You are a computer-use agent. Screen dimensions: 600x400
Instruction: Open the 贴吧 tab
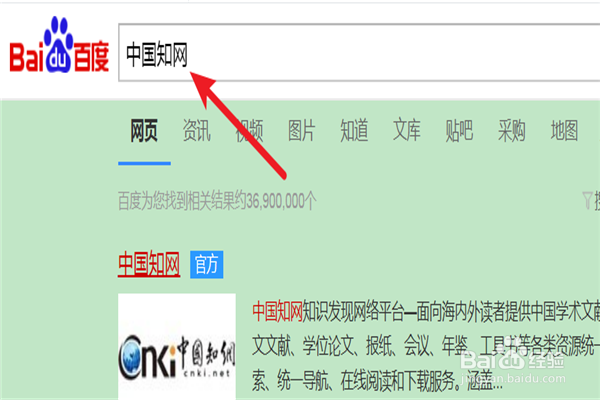(x=459, y=130)
